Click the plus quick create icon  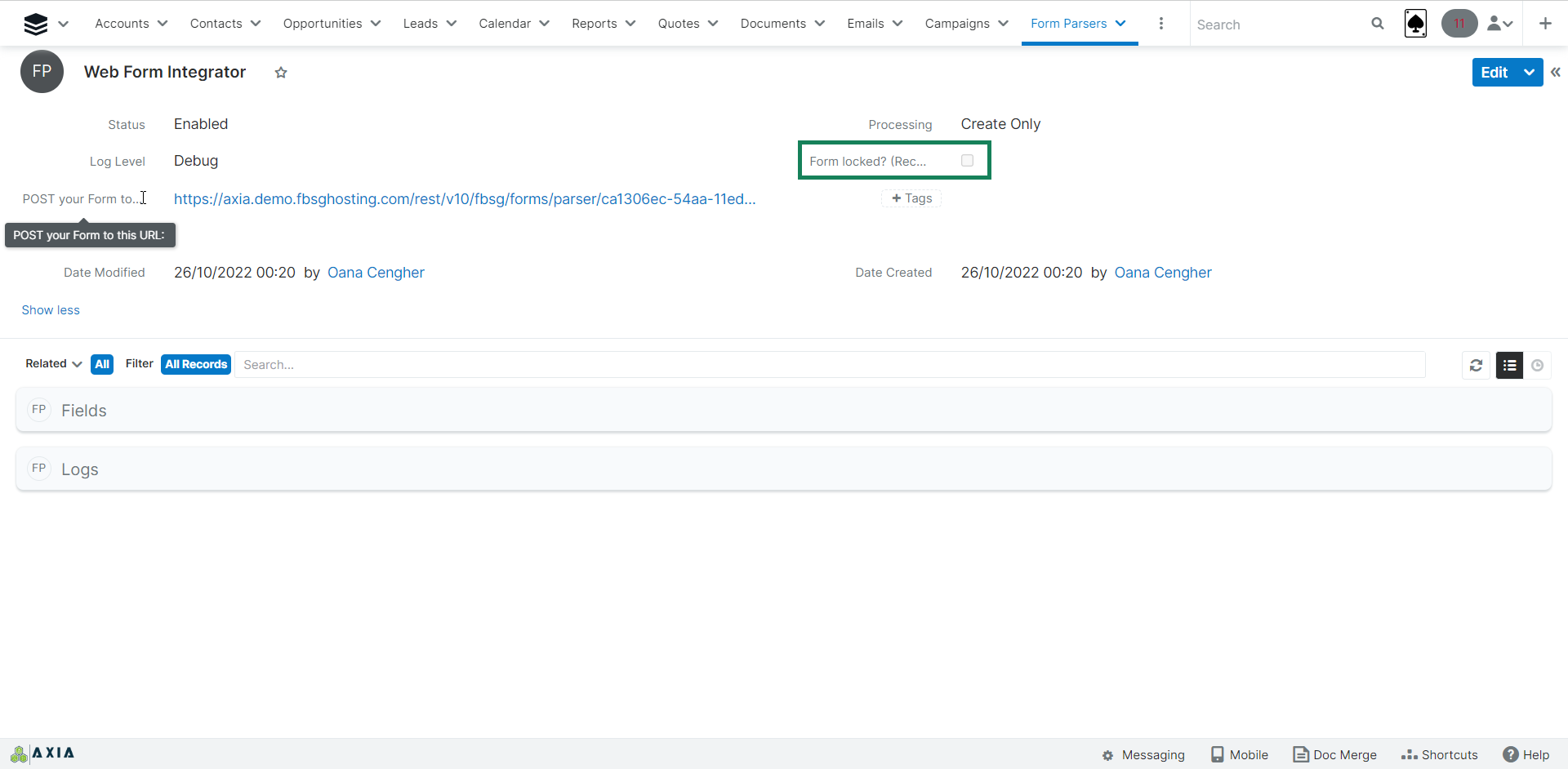(x=1544, y=24)
